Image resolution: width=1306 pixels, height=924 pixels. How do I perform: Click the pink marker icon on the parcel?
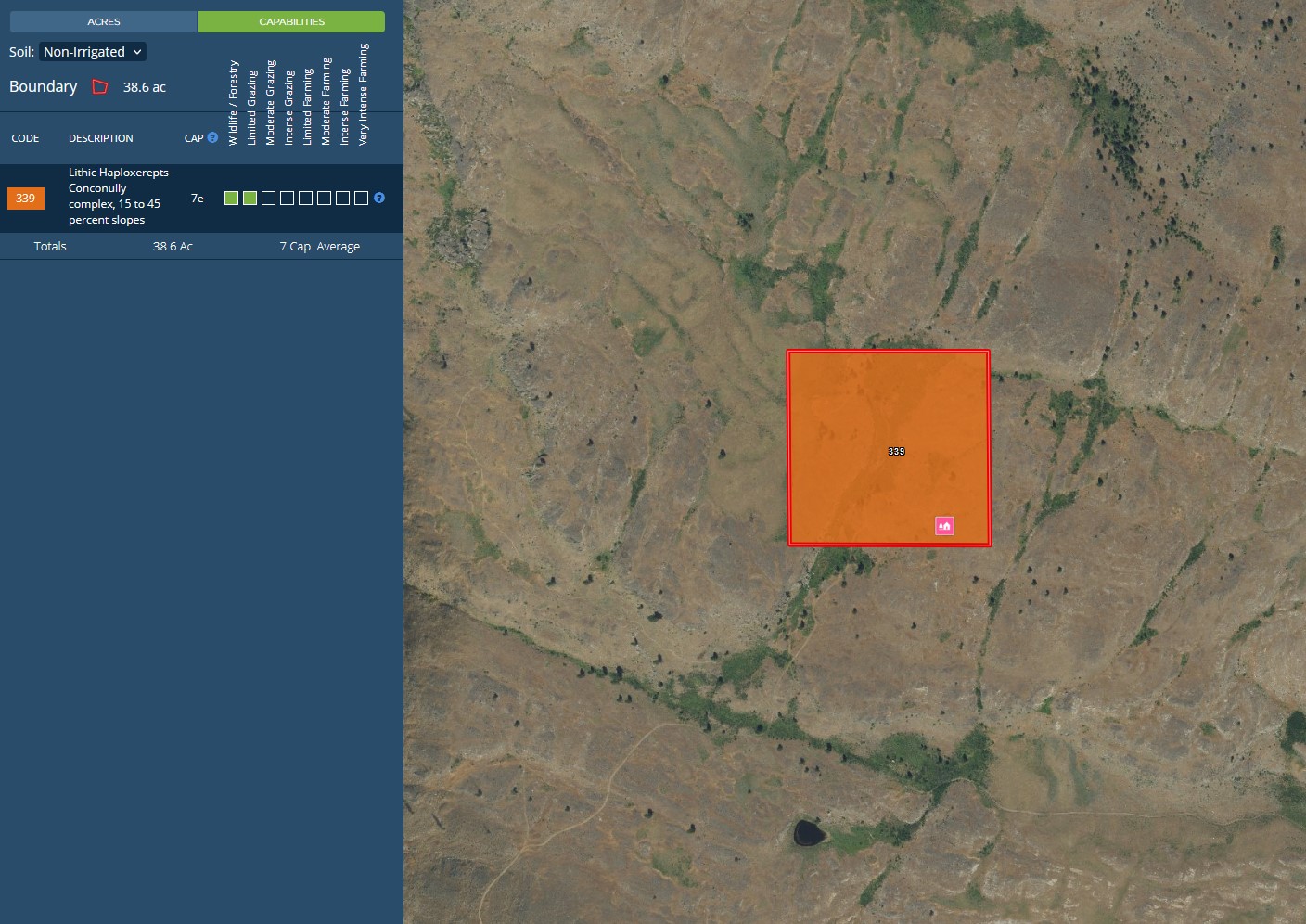tap(944, 526)
